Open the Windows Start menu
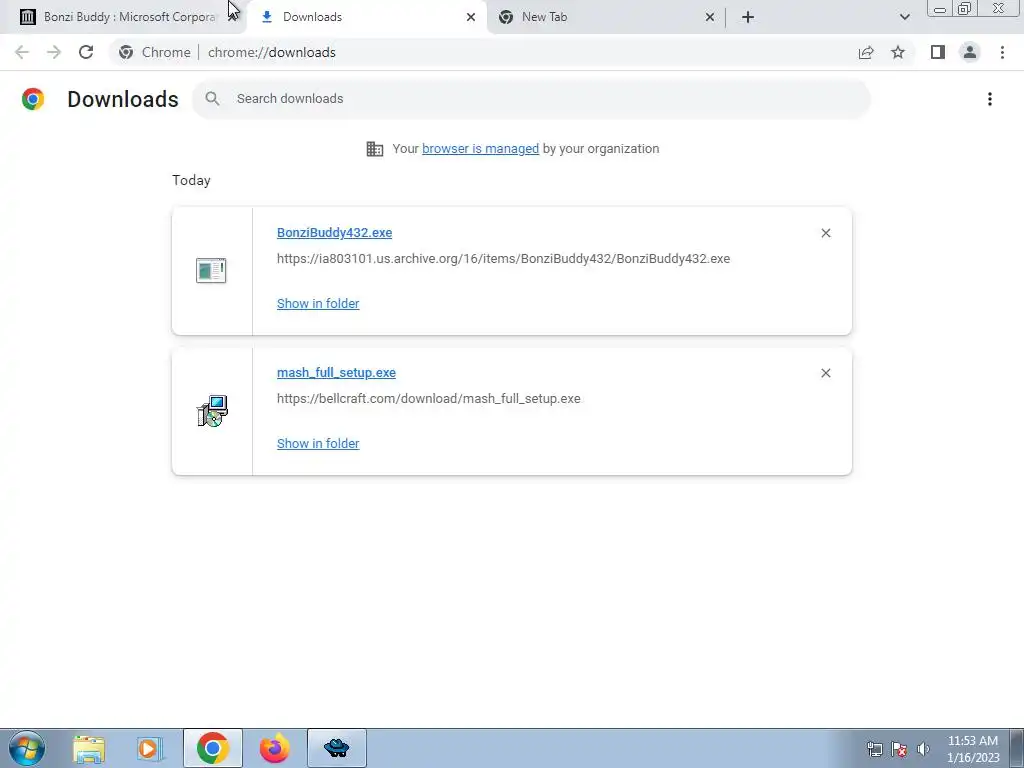The image size is (1024, 768). [x=26, y=748]
